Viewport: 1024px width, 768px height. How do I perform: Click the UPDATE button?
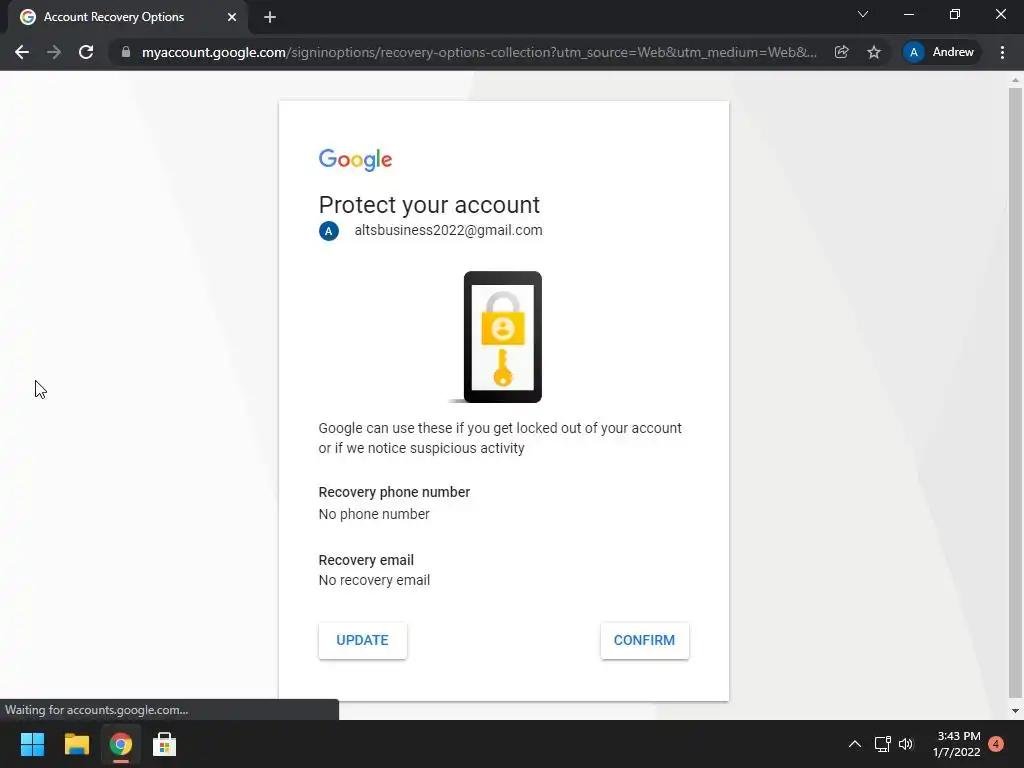(x=362, y=641)
